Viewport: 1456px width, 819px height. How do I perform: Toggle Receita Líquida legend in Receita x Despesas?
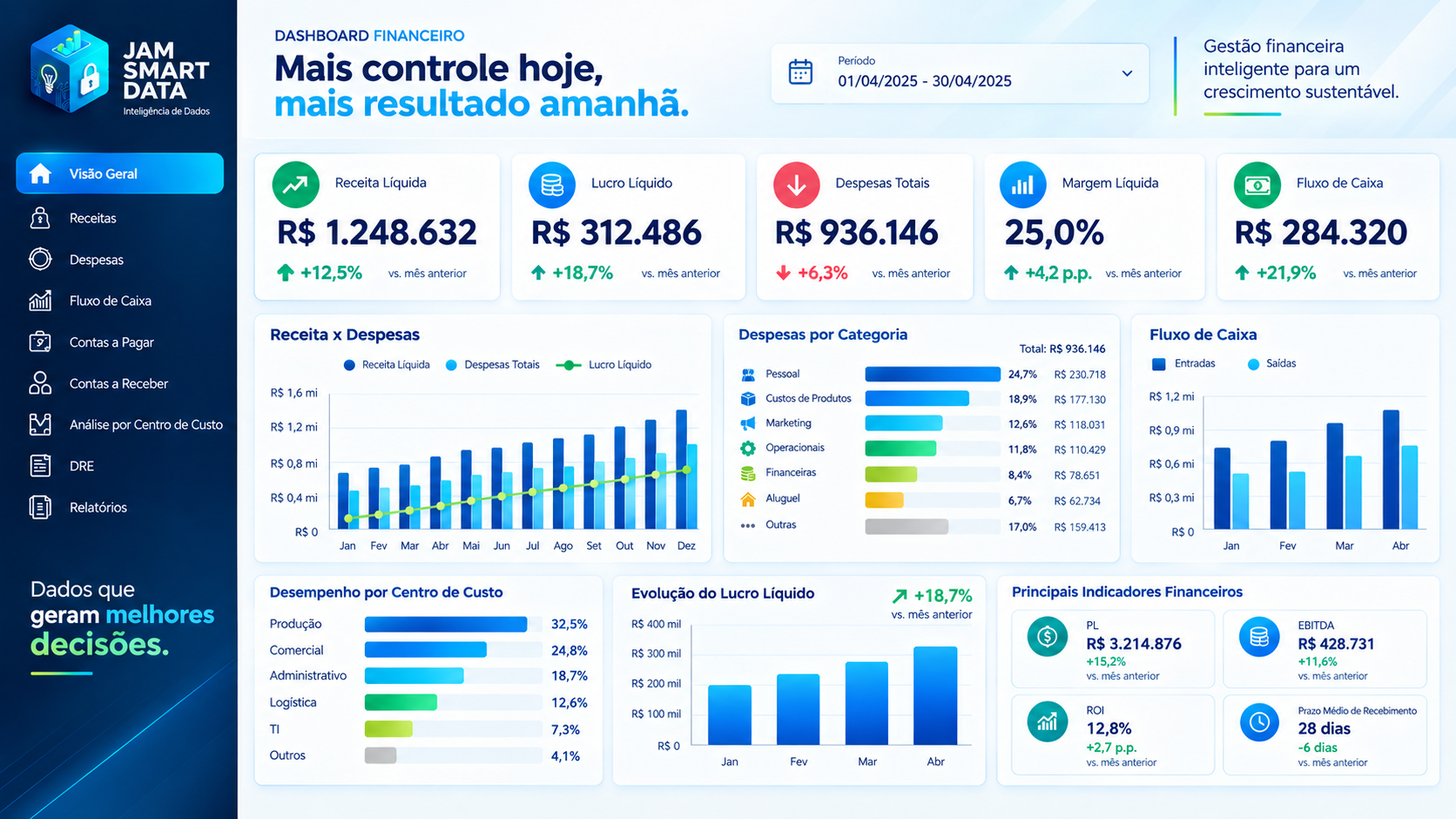click(387, 365)
